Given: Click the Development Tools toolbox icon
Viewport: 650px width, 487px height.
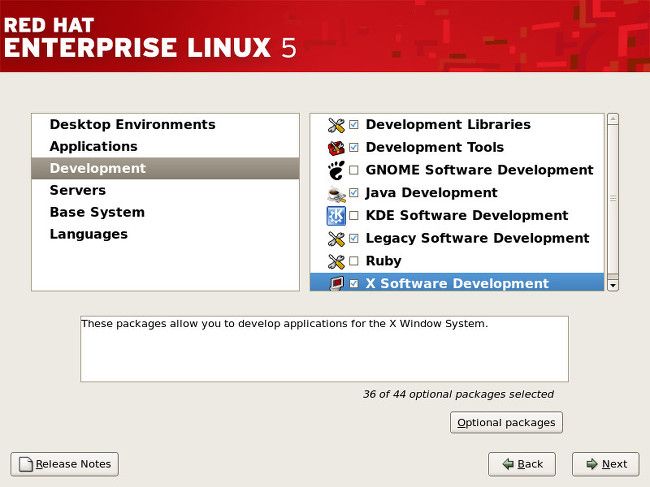Looking at the screenshot, I should (x=336, y=148).
